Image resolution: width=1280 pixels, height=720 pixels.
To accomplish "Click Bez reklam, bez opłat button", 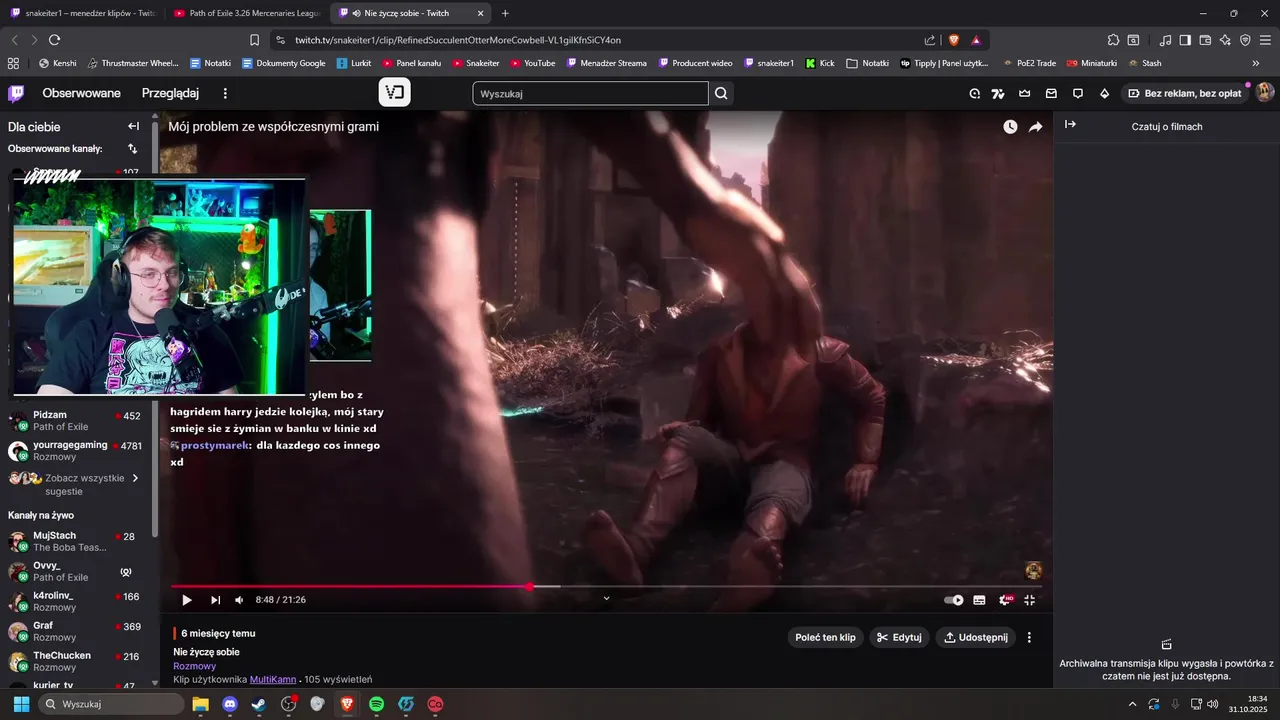I will pos(1184,93).
